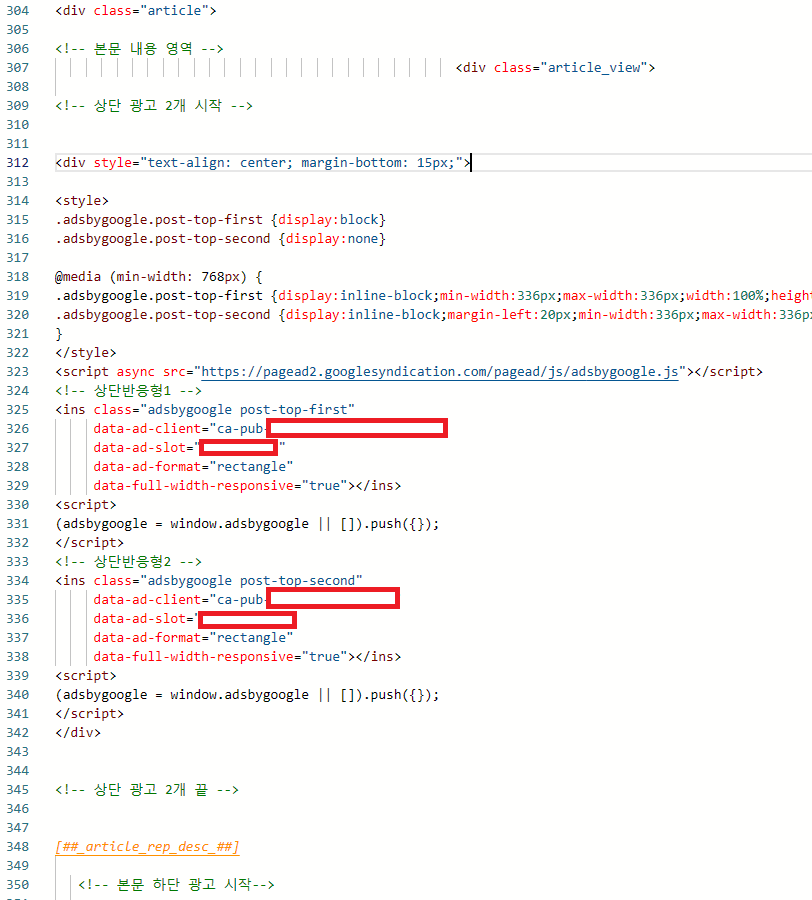Click line number 304 in the gutter
Screen dimensions: 812x900
18,11
